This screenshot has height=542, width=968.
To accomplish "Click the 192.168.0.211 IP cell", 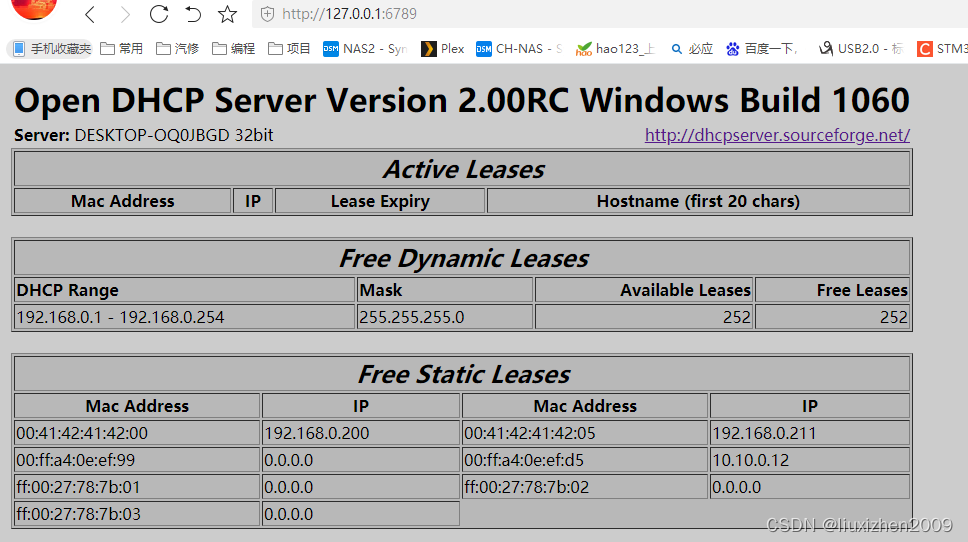I will click(810, 433).
